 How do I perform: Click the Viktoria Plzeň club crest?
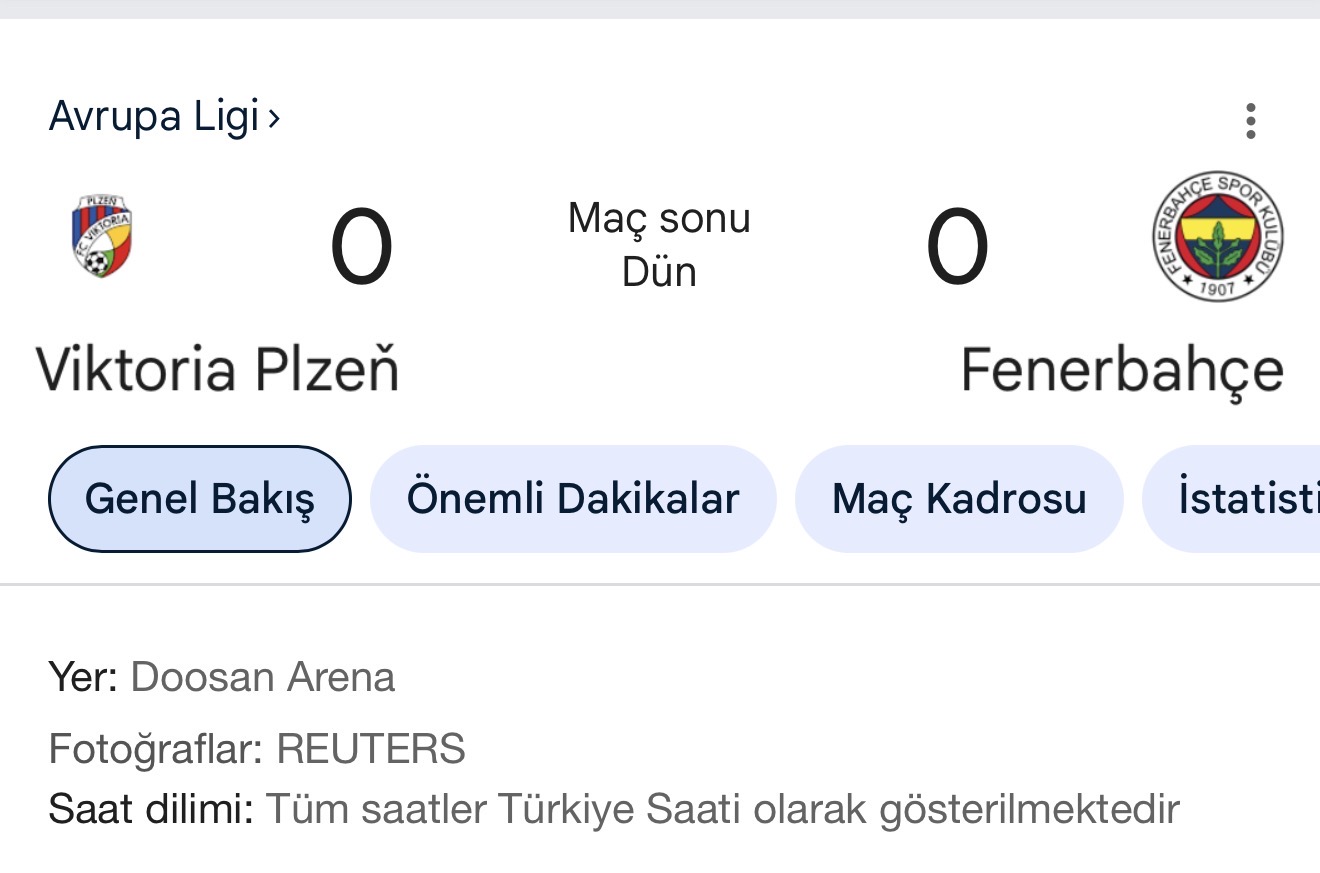click(x=102, y=237)
